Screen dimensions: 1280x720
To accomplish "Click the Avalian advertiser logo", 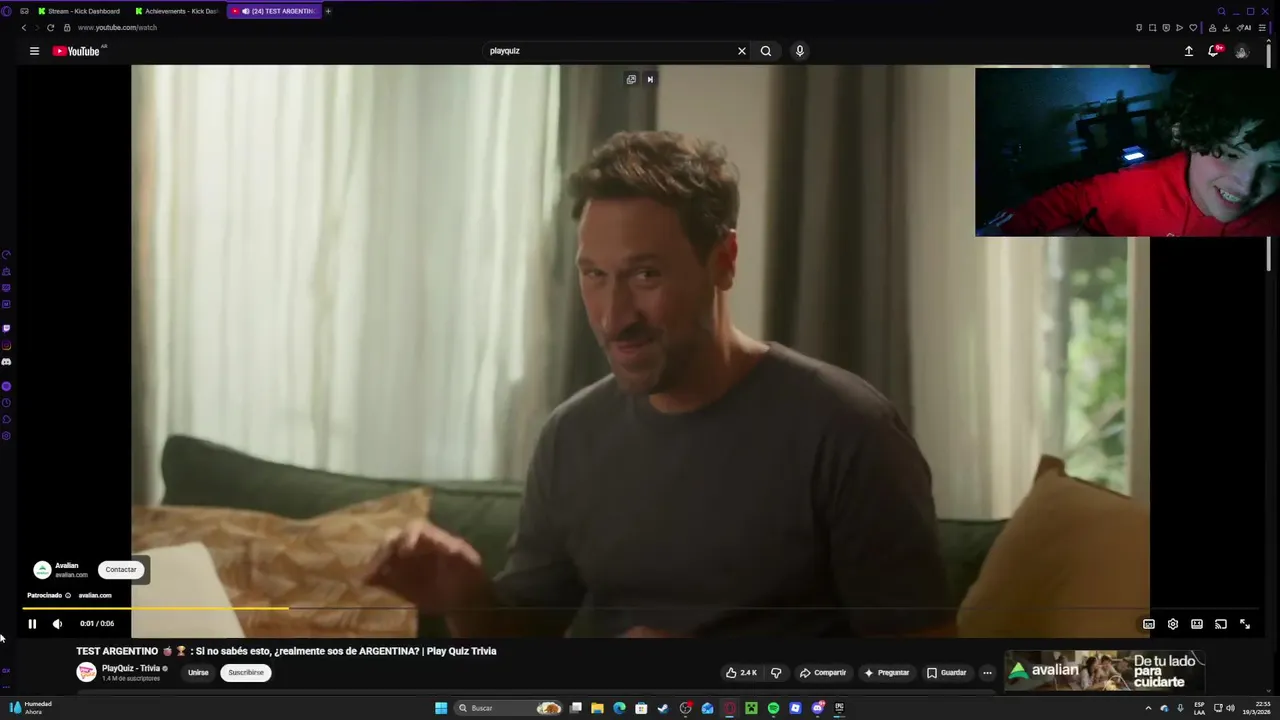I will click(x=42, y=570).
